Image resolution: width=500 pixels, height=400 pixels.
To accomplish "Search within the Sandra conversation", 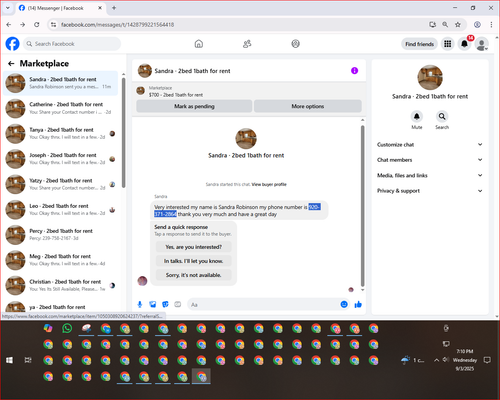I will tap(442, 116).
